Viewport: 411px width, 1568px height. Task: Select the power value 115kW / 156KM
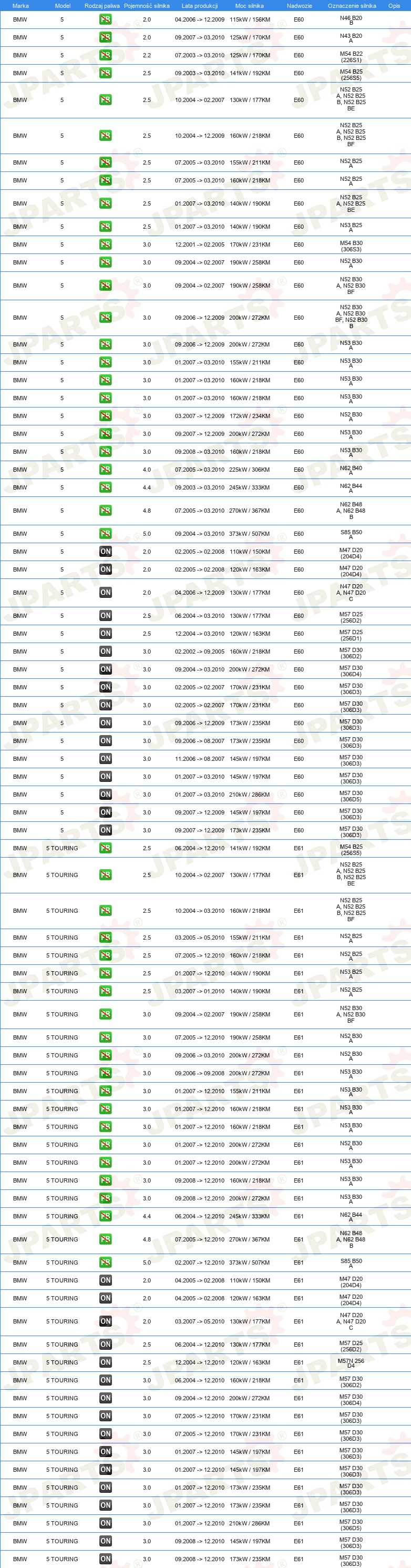tap(250, 19)
